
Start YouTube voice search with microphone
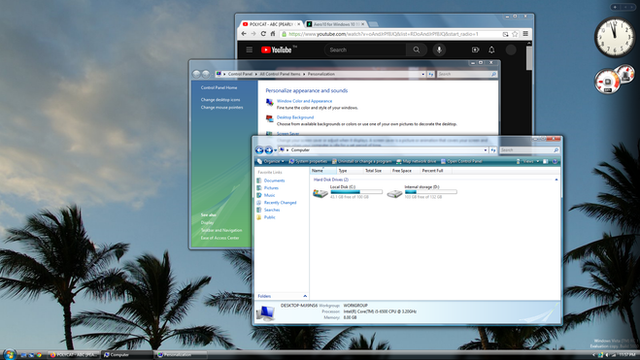tap(439, 50)
